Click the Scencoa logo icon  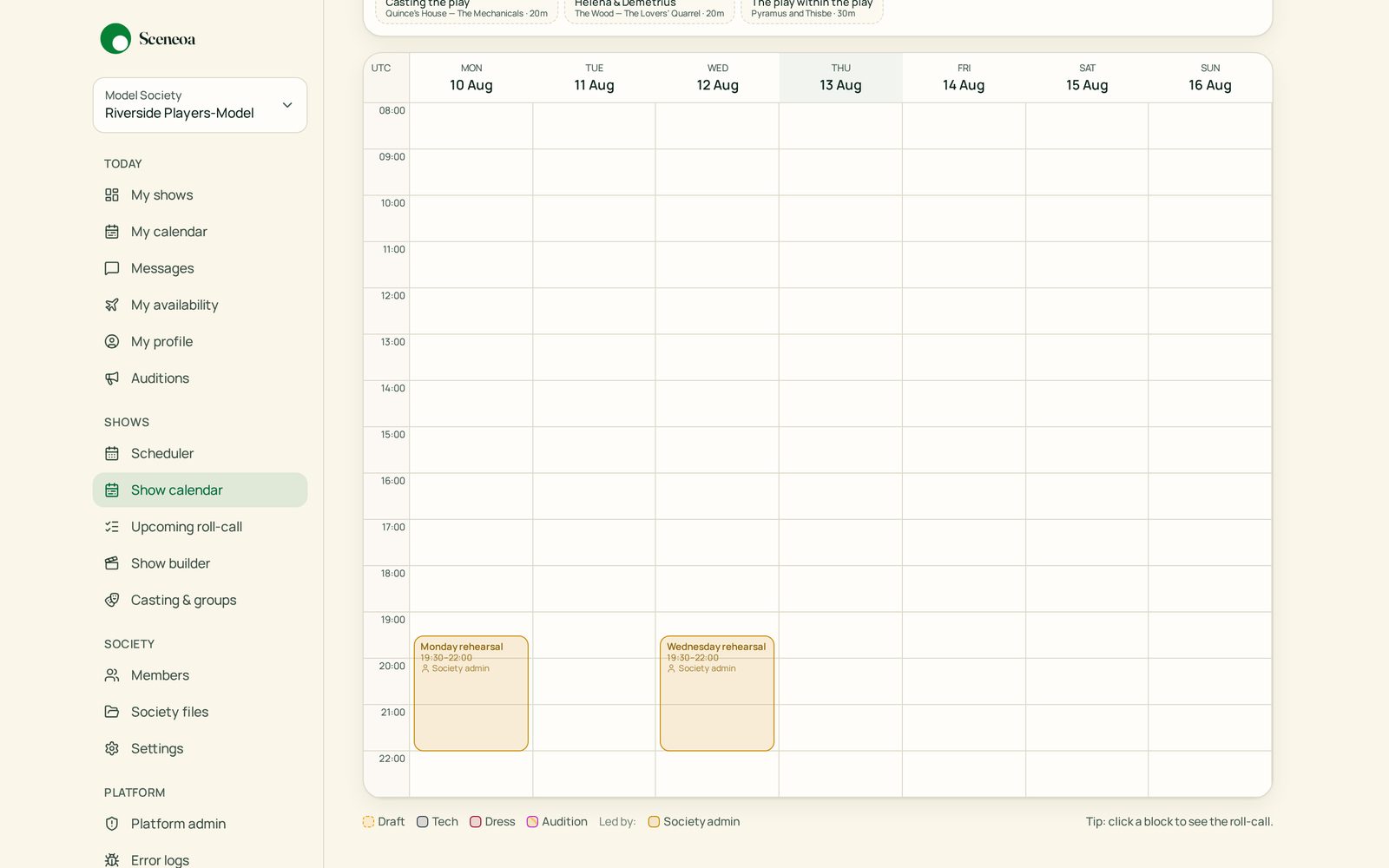tap(115, 38)
